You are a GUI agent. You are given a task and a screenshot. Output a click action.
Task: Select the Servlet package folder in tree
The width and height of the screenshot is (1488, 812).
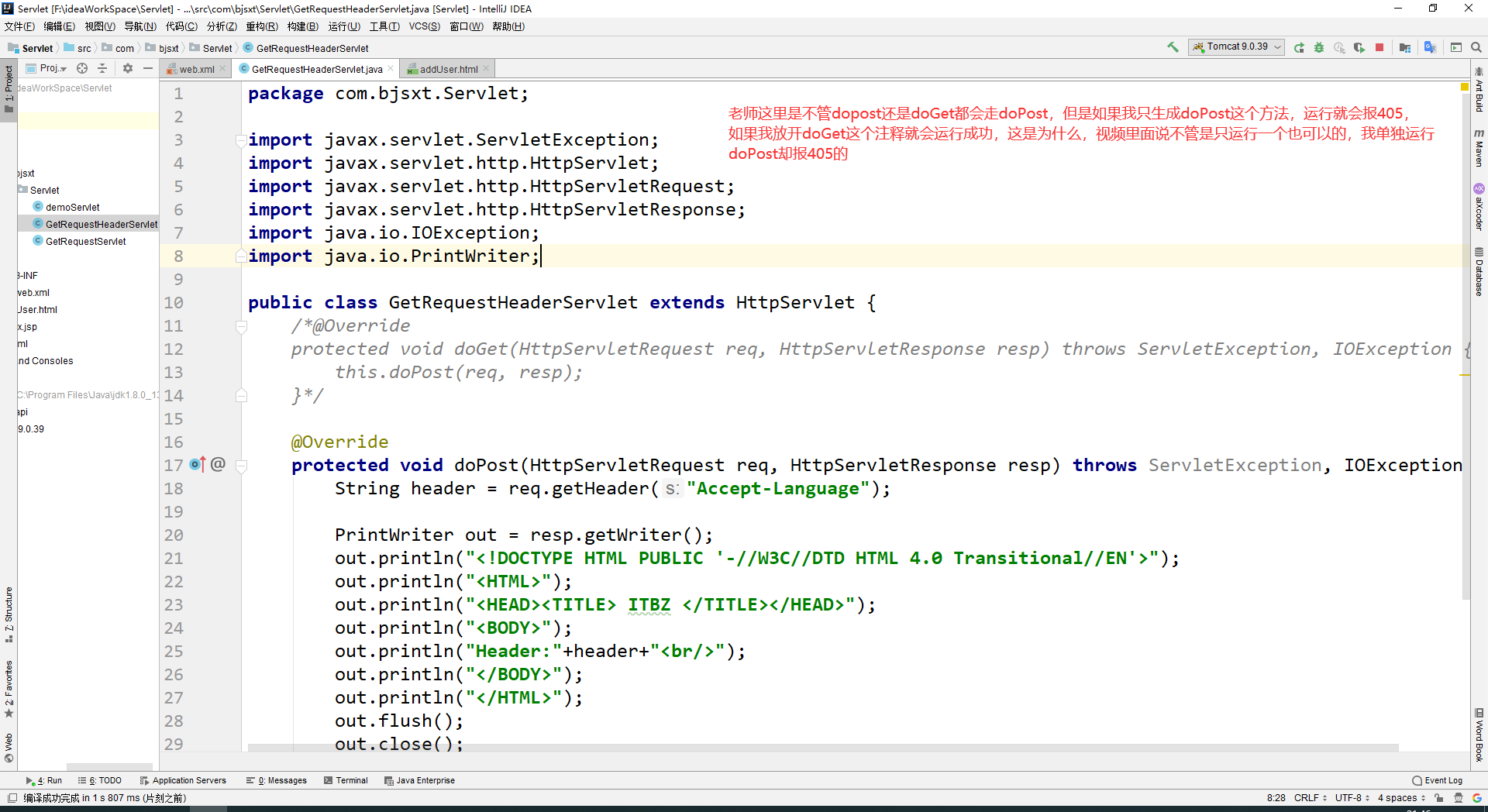(x=39, y=190)
